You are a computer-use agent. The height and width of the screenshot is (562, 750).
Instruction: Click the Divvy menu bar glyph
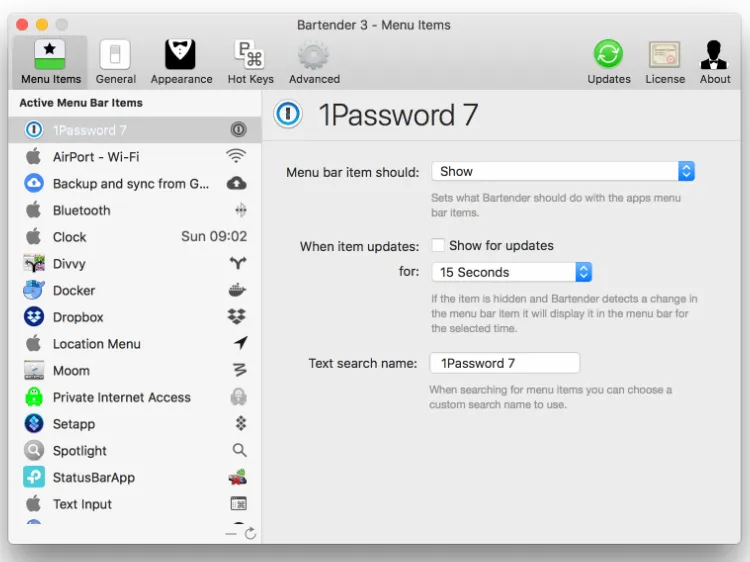(x=238, y=263)
